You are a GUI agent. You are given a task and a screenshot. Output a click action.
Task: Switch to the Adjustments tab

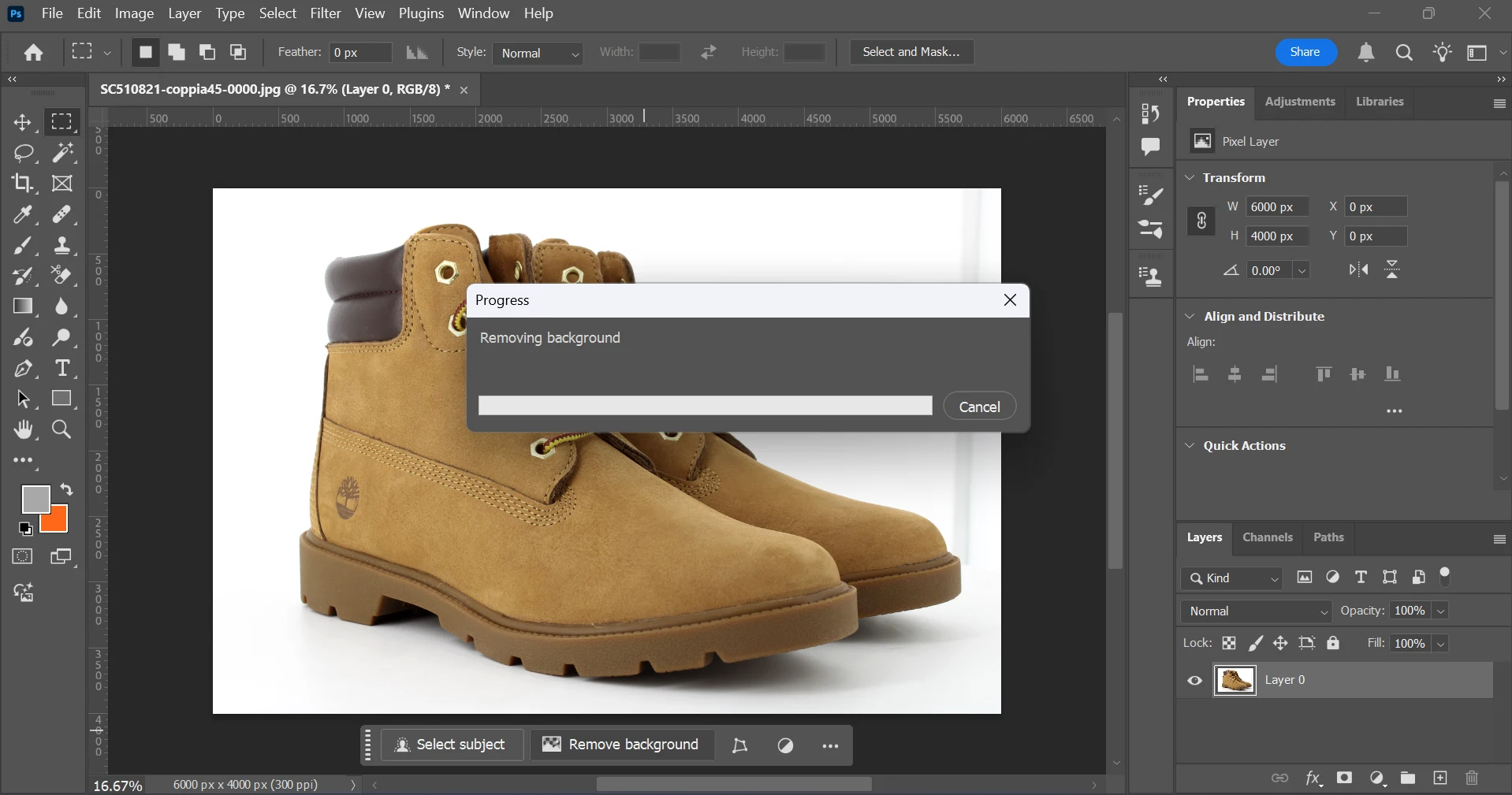tap(1300, 102)
